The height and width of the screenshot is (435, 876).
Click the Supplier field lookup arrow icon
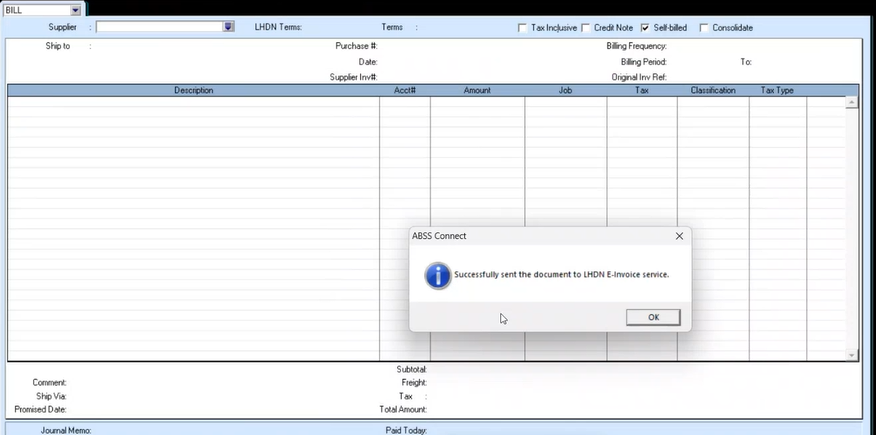coord(229,27)
